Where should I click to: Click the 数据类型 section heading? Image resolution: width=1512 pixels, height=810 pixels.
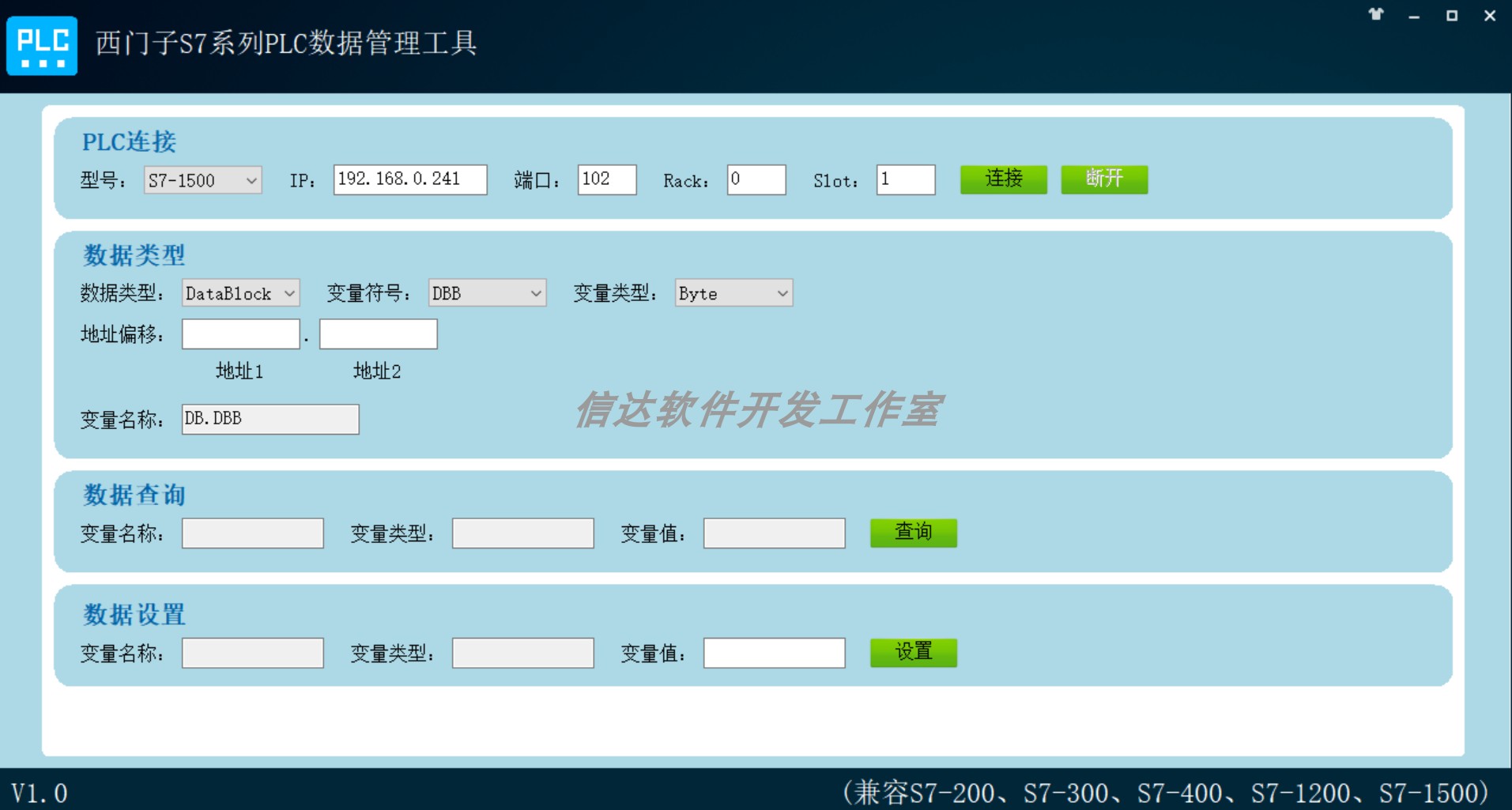tap(134, 255)
